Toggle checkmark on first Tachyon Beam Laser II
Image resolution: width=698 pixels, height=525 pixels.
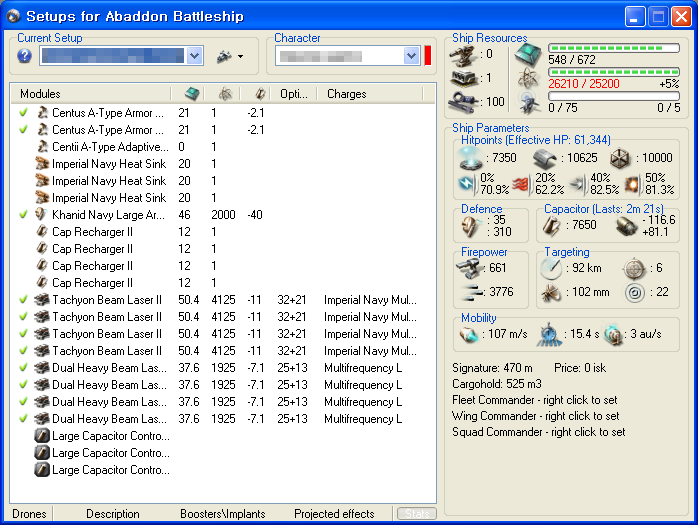(24, 300)
